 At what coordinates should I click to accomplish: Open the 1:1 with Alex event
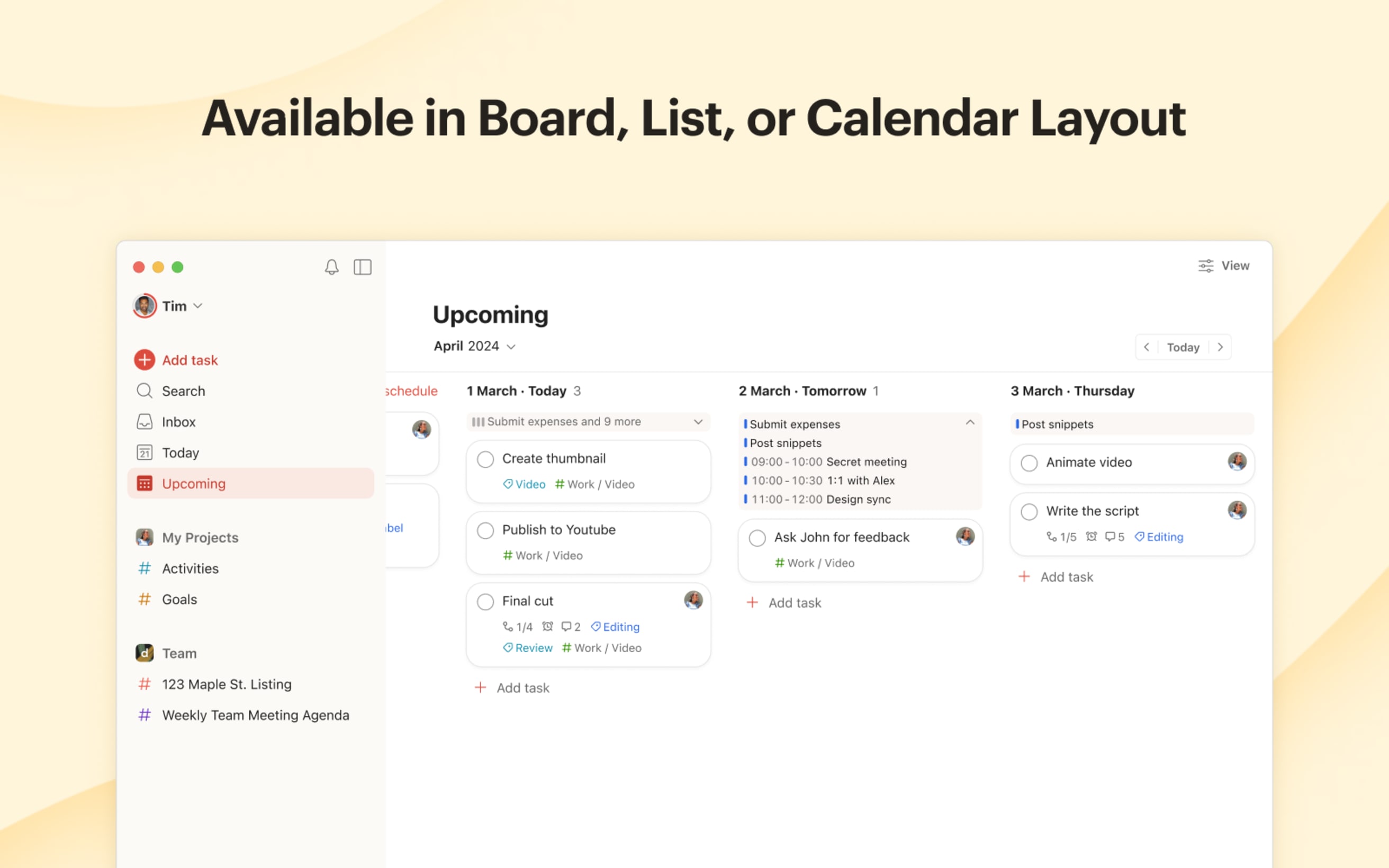click(x=819, y=481)
